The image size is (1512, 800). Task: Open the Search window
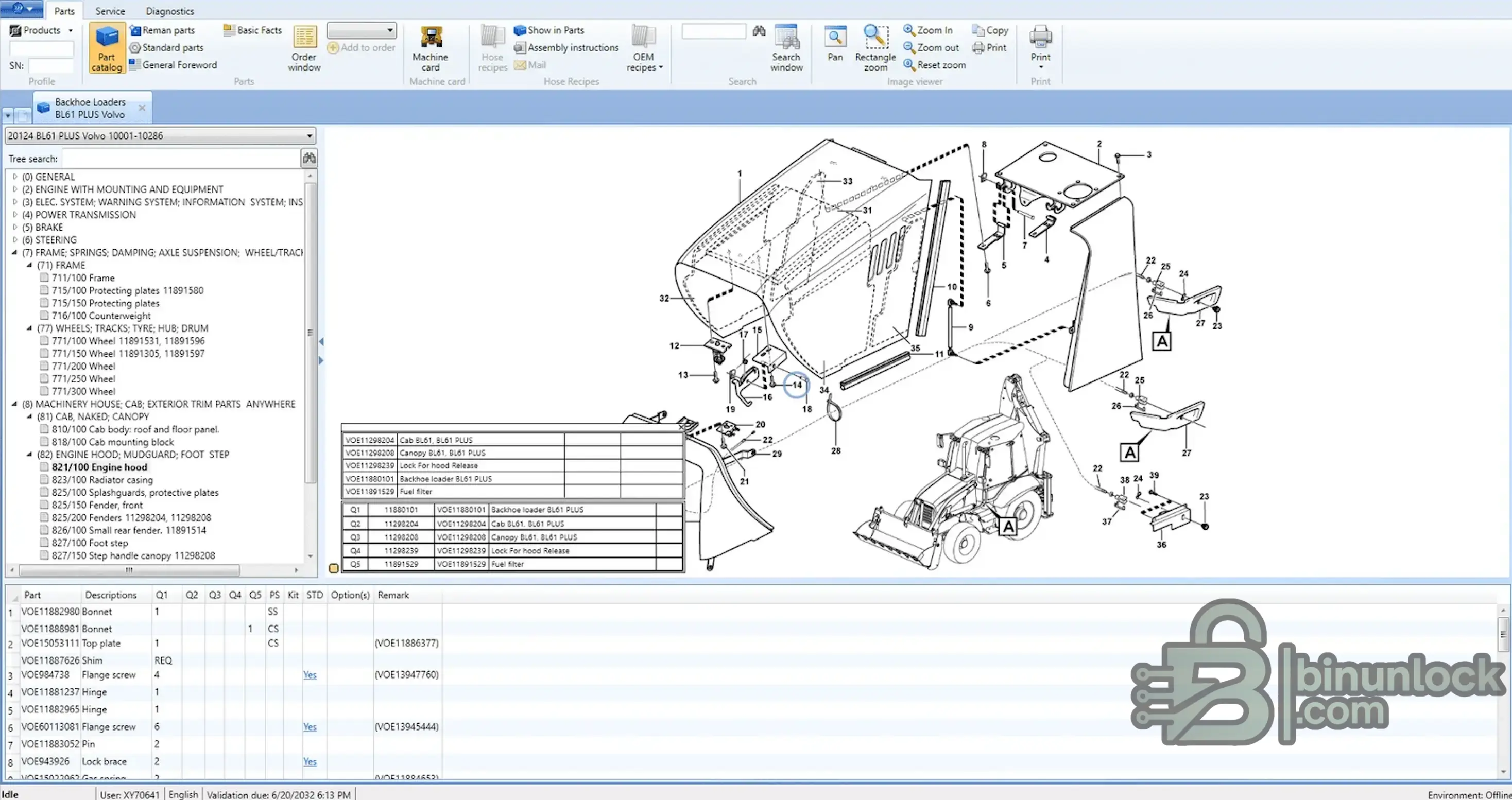pos(786,48)
